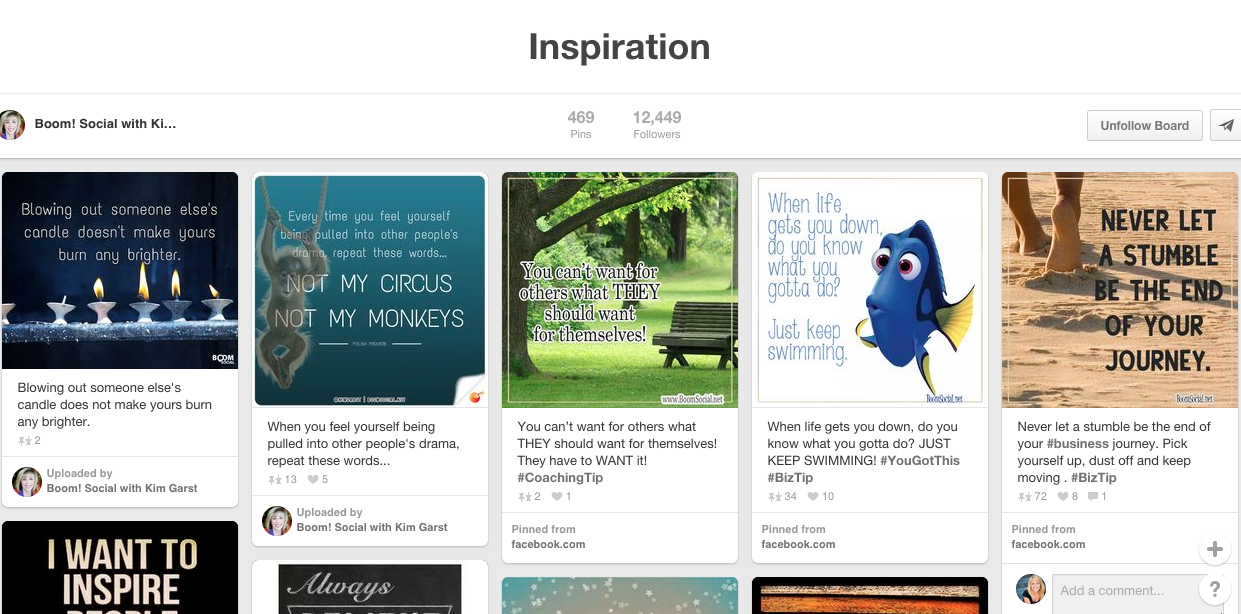Open the #CoachingTip hashtag link
This screenshot has width=1241, height=614.
[x=560, y=477]
